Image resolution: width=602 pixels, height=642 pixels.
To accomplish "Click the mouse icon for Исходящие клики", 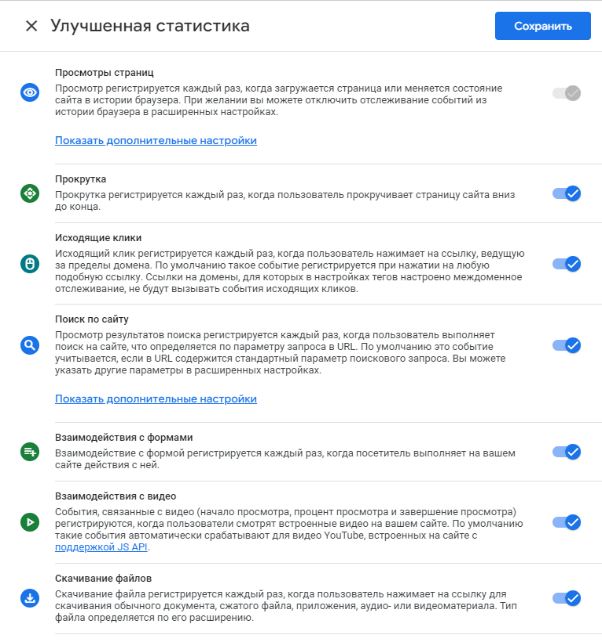I will pos(30,264).
